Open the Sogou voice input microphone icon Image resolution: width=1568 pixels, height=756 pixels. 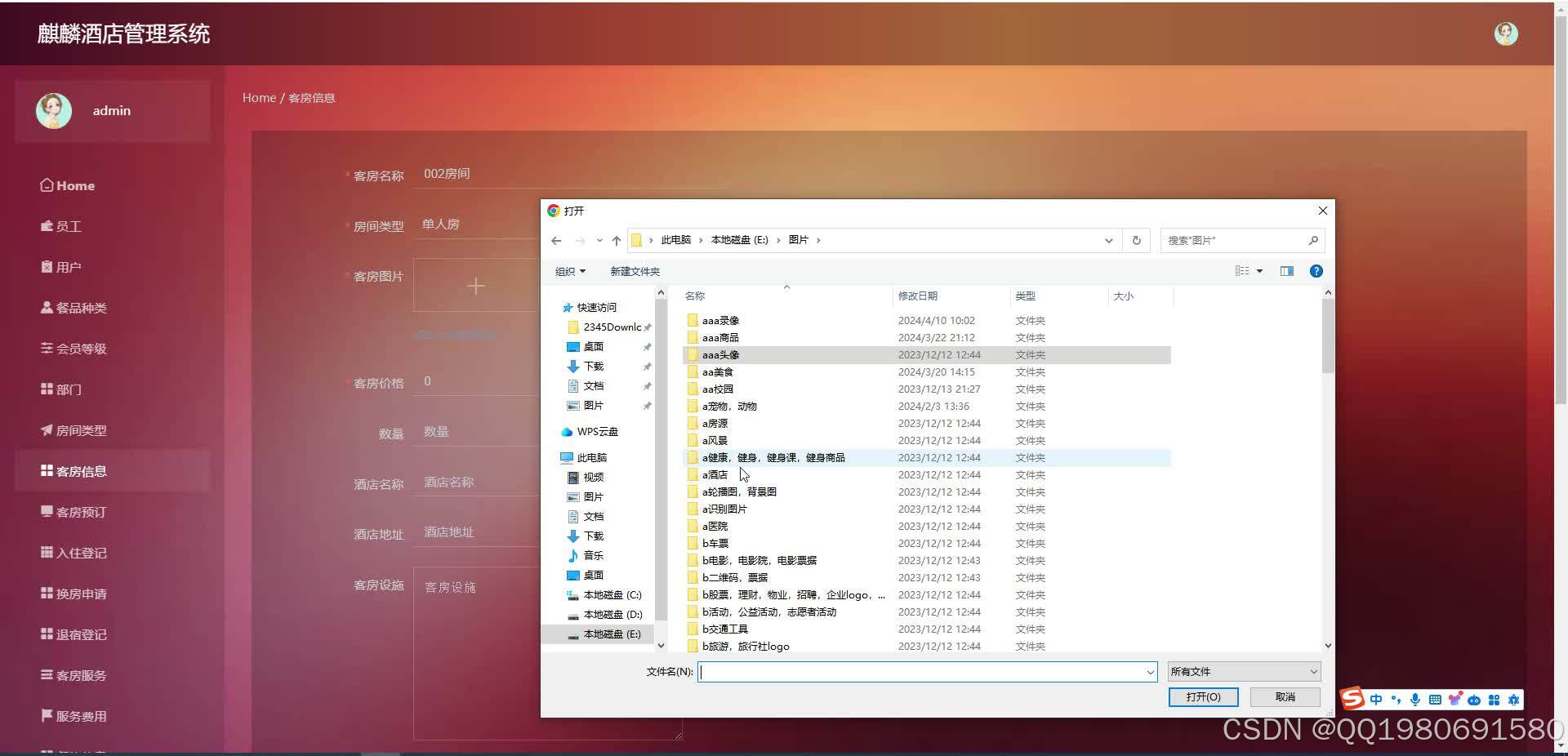tap(1416, 700)
